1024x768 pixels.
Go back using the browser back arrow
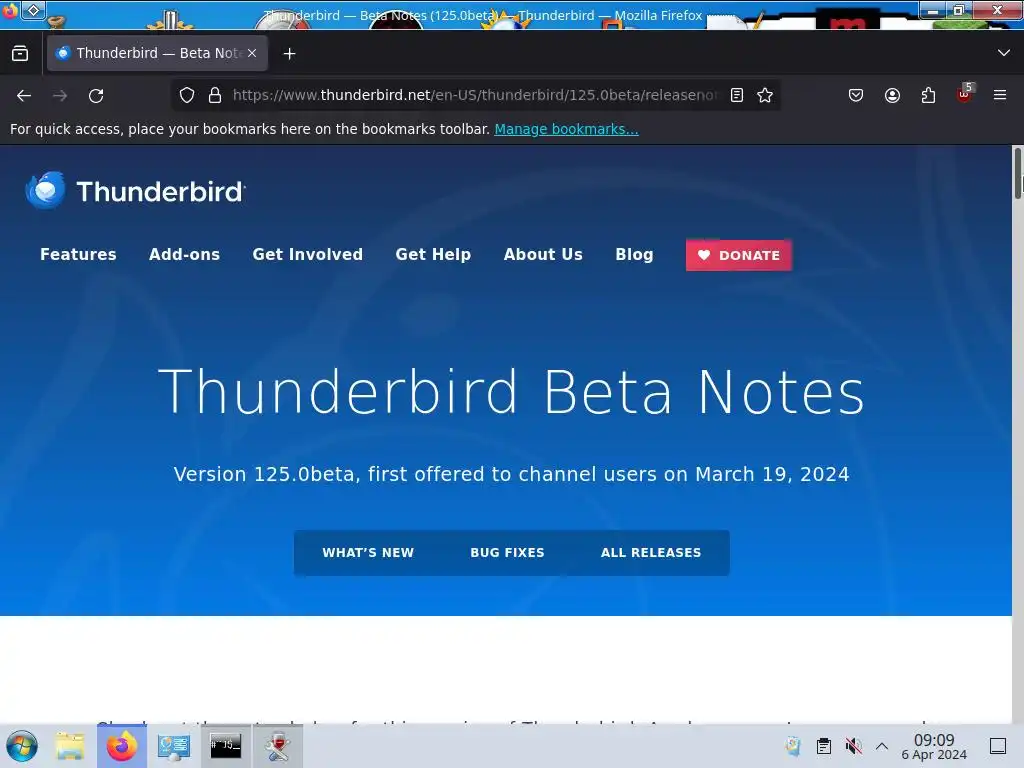[24, 96]
